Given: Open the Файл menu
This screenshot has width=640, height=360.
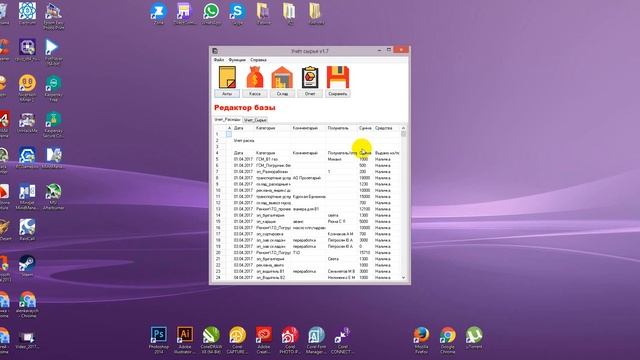Looking at the screenshot, I should click(x=219, y=60).
